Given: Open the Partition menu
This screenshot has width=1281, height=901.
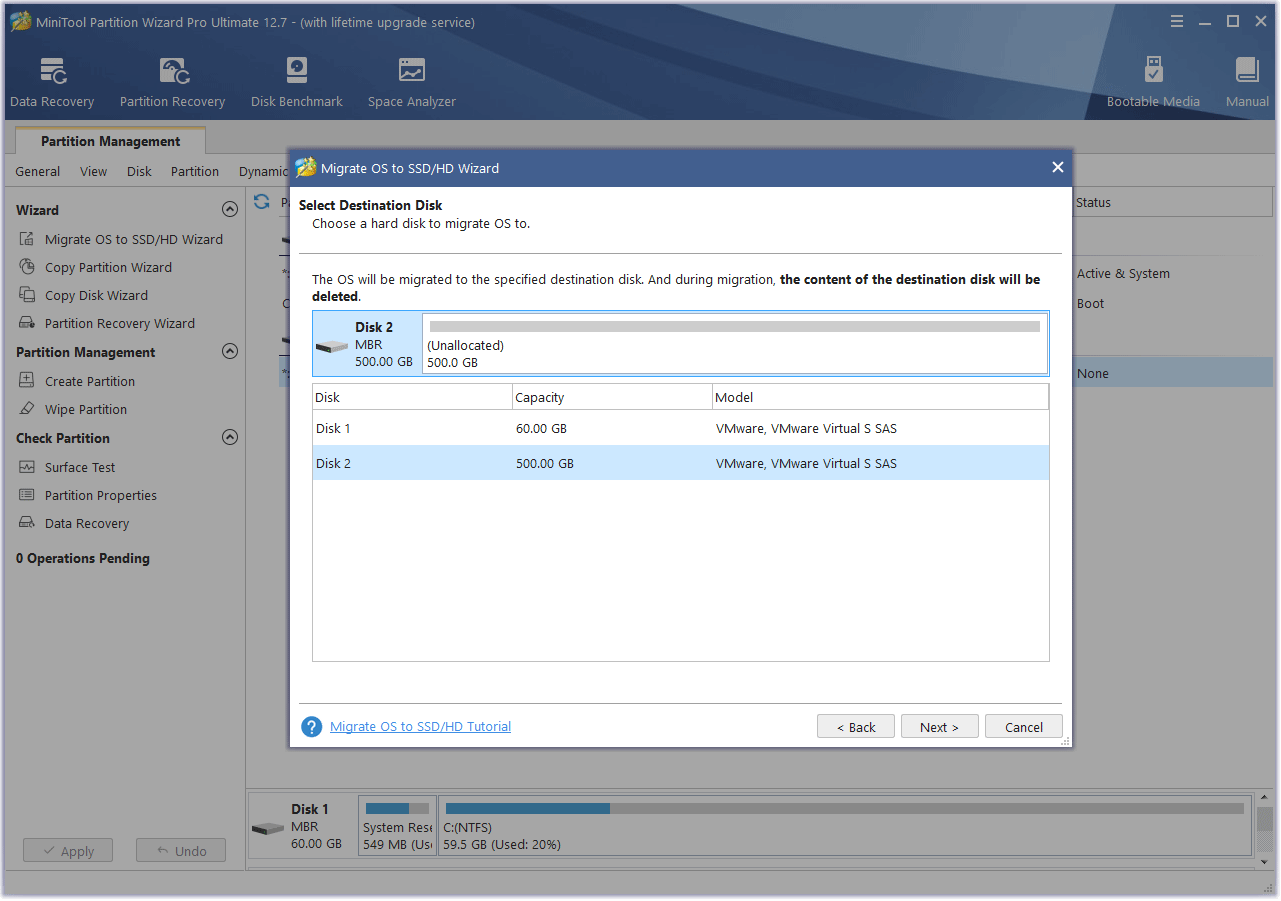Looking at the screenshot, I should pyautogui.click(x=194, y=171).
